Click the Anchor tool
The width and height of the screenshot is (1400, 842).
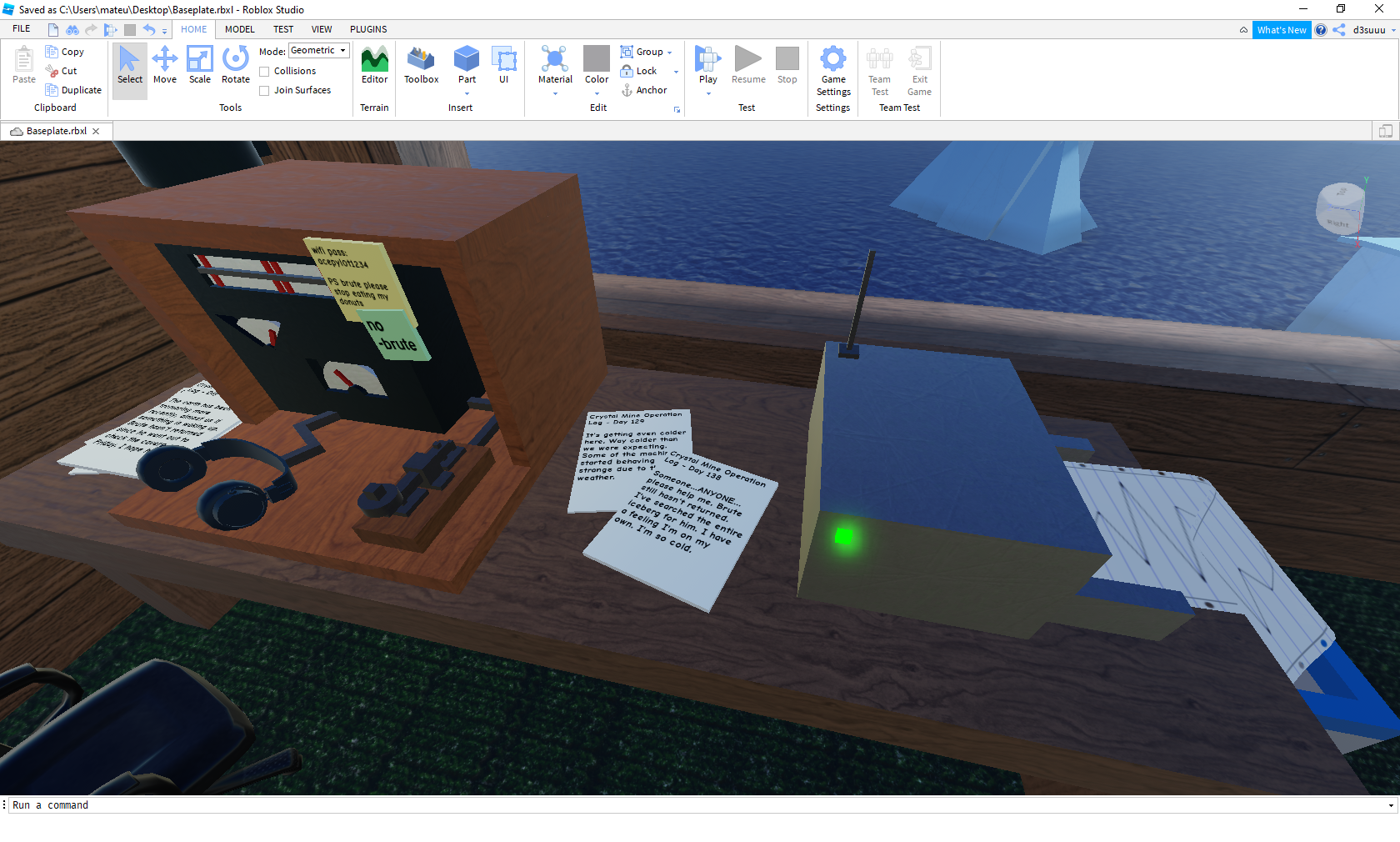644,90
